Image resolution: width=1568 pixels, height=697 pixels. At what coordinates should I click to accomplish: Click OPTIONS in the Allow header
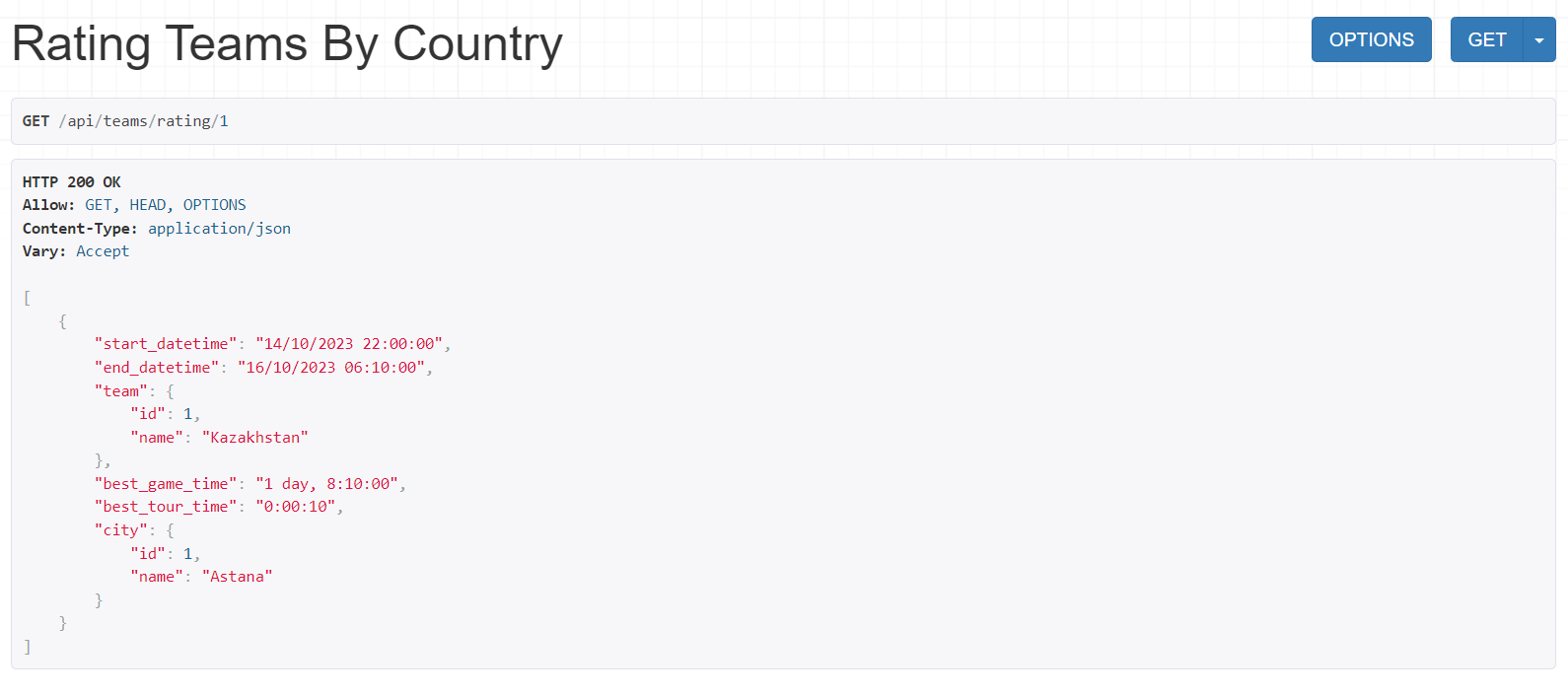pyautogui.click(x=214, y=205)
